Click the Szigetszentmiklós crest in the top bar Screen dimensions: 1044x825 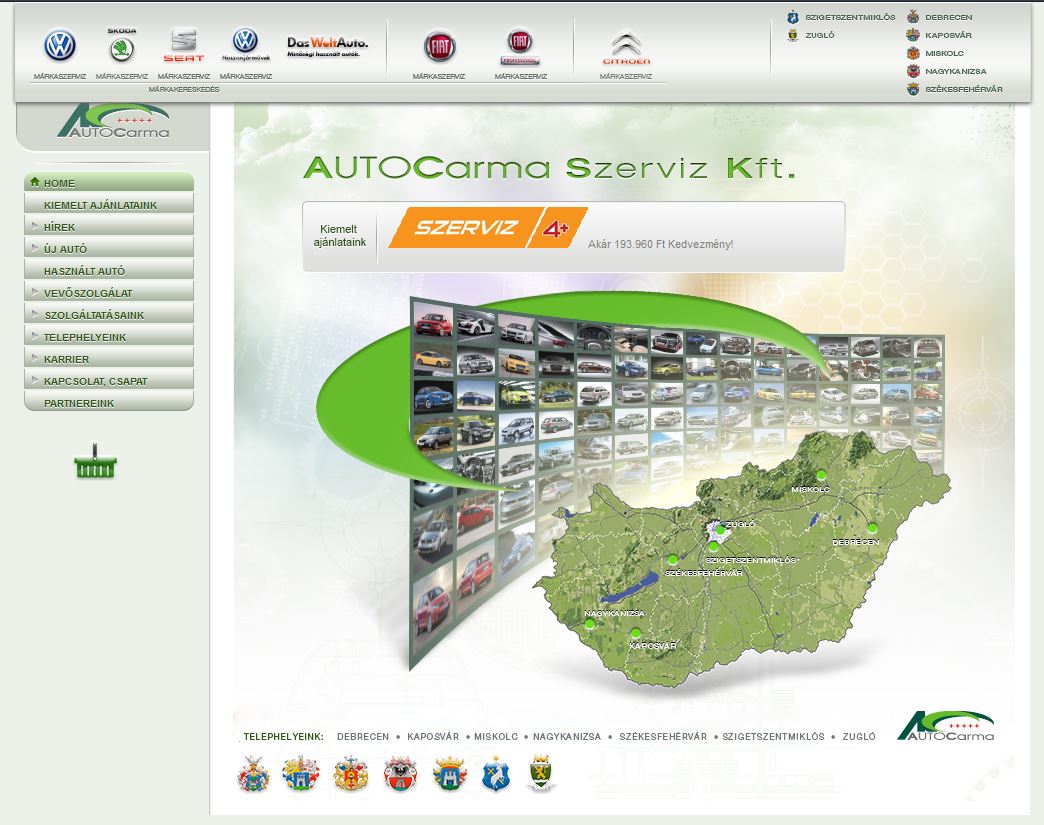tap(792, 17)
